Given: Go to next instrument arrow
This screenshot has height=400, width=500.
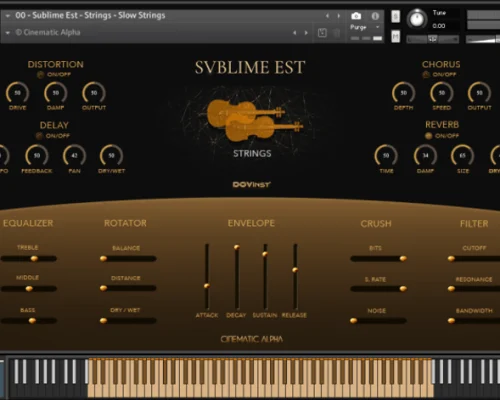Looking at the screenshot, I should coord(339,16).
